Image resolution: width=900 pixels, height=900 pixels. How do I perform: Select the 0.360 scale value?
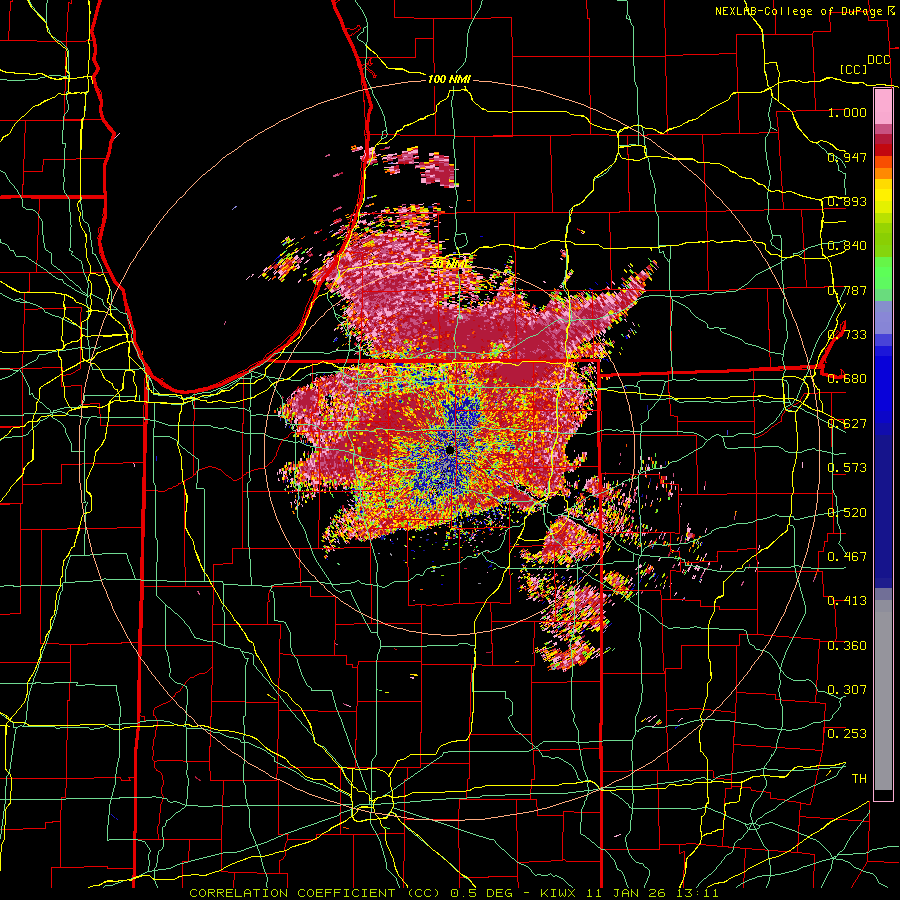tap(847, 646)
